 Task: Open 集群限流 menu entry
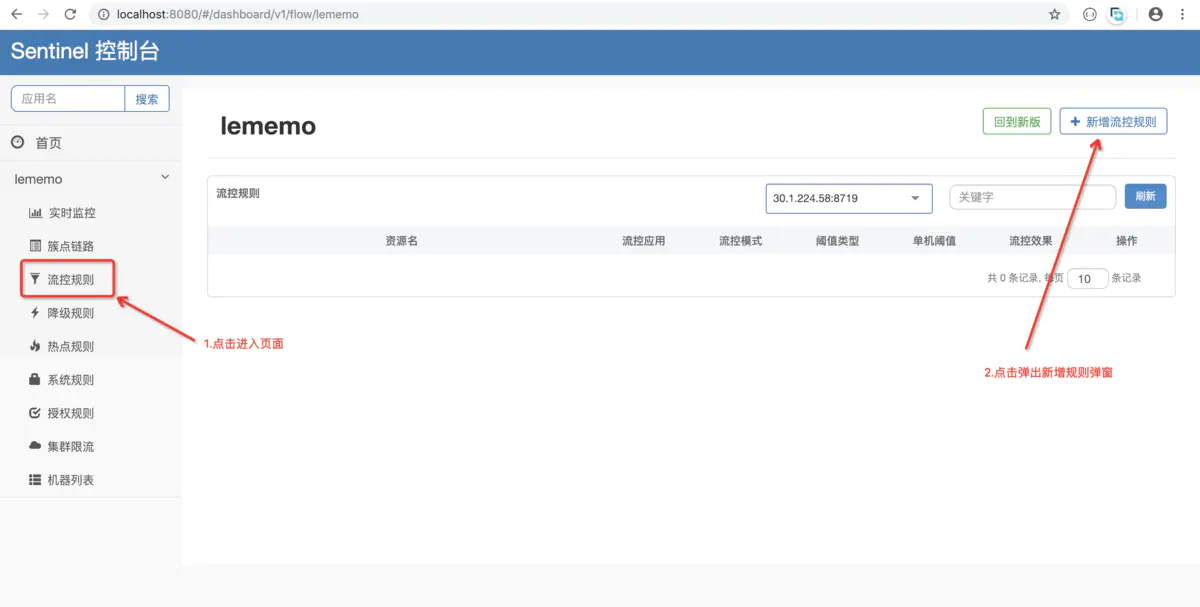tap(72, 446)
